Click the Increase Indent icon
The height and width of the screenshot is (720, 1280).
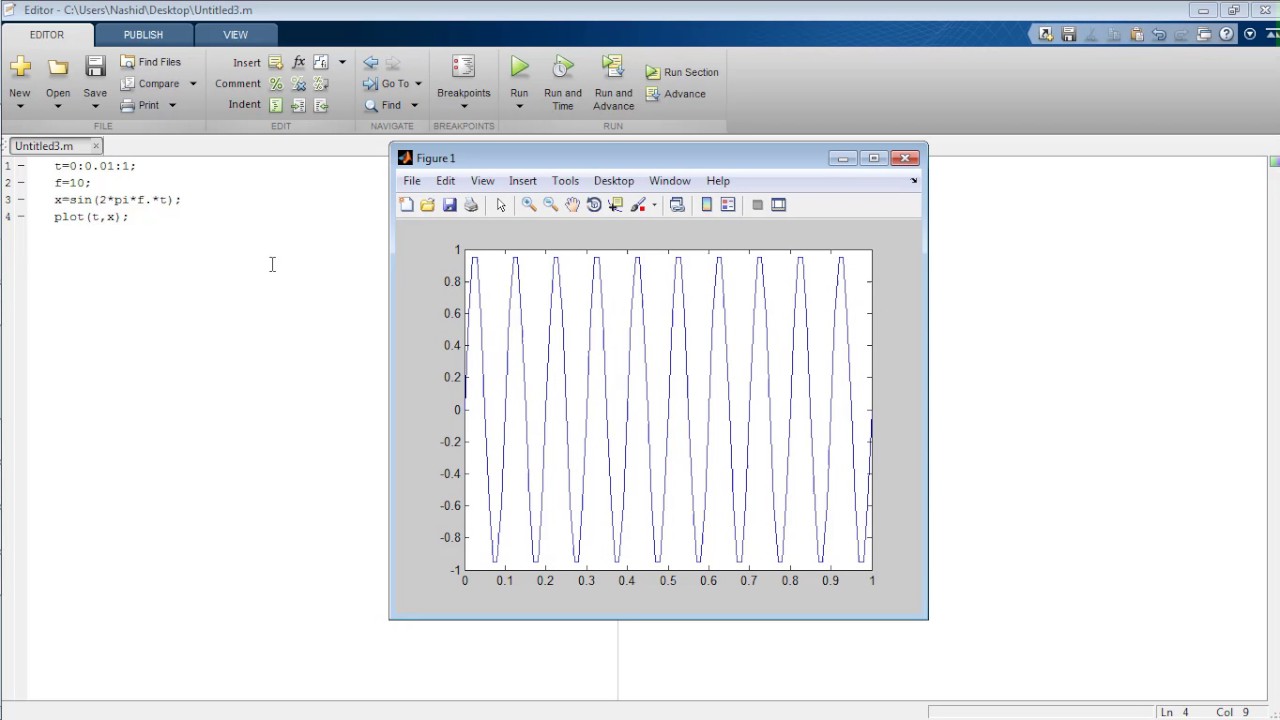click(298, 105)
